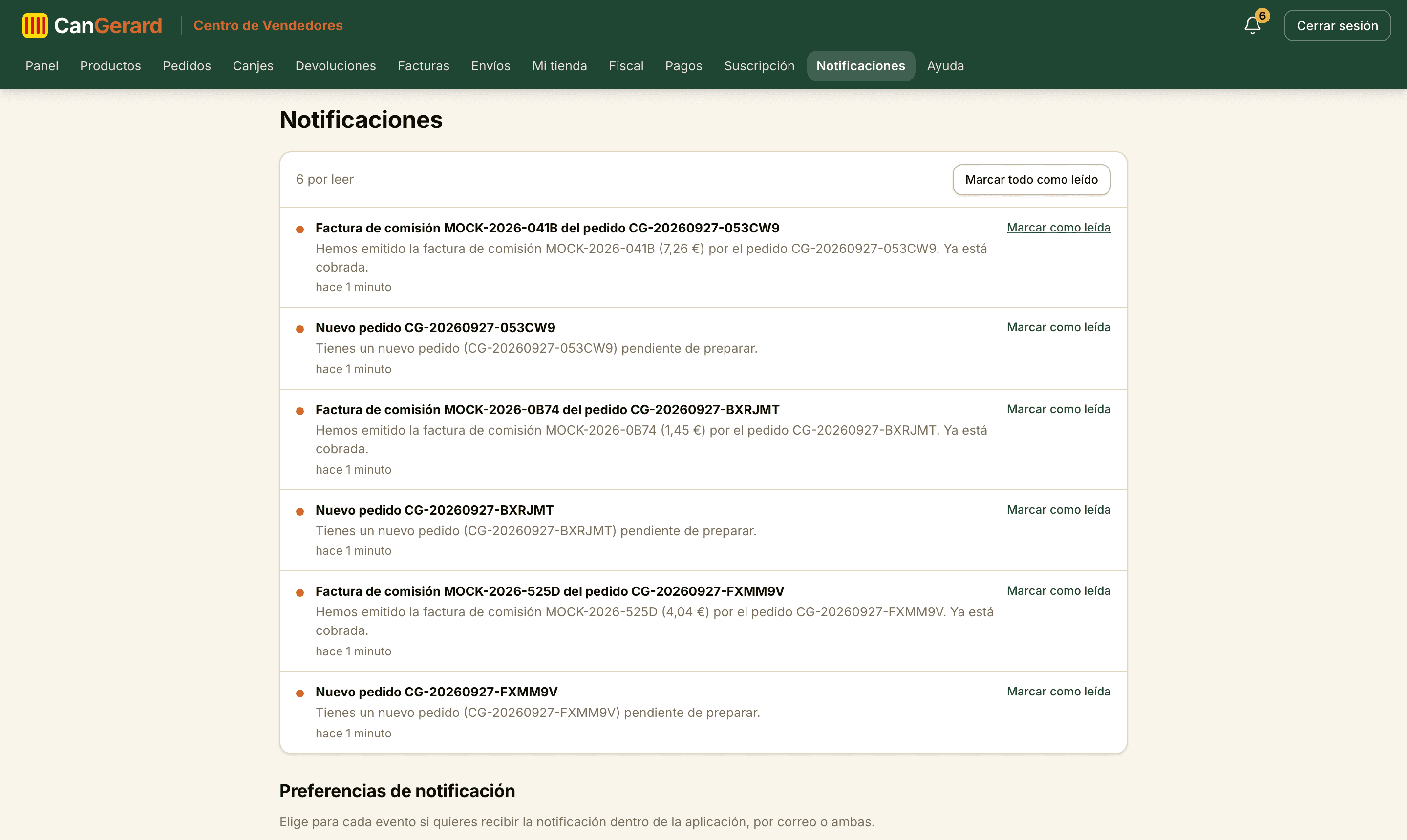1407x840 pixels.
Task: Open the Ayuda menu item
Action: pyautogui.click(x=945, y=65)
